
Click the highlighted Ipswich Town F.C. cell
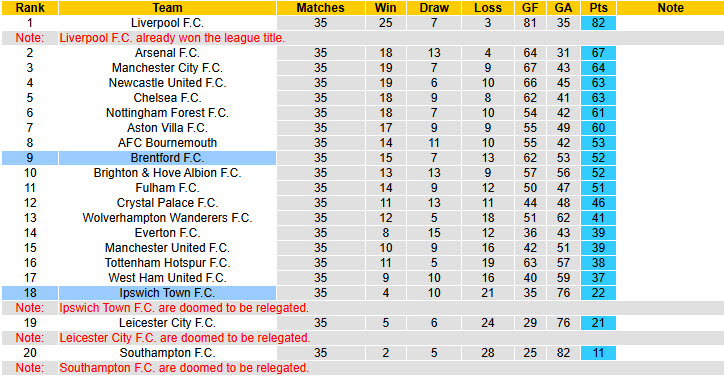tap(167, 293)
